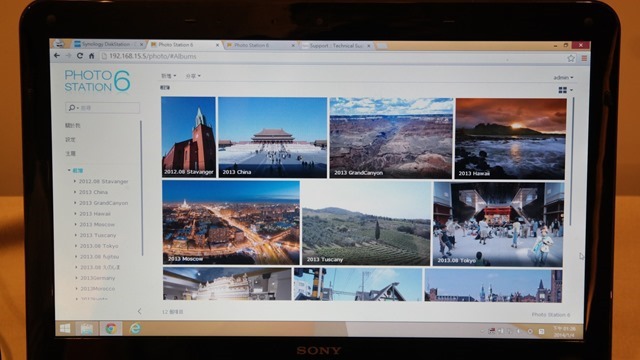The image size is (640, 360).
Task: Switch to first Photo Station 6 tab
Action: pos(184,44)
